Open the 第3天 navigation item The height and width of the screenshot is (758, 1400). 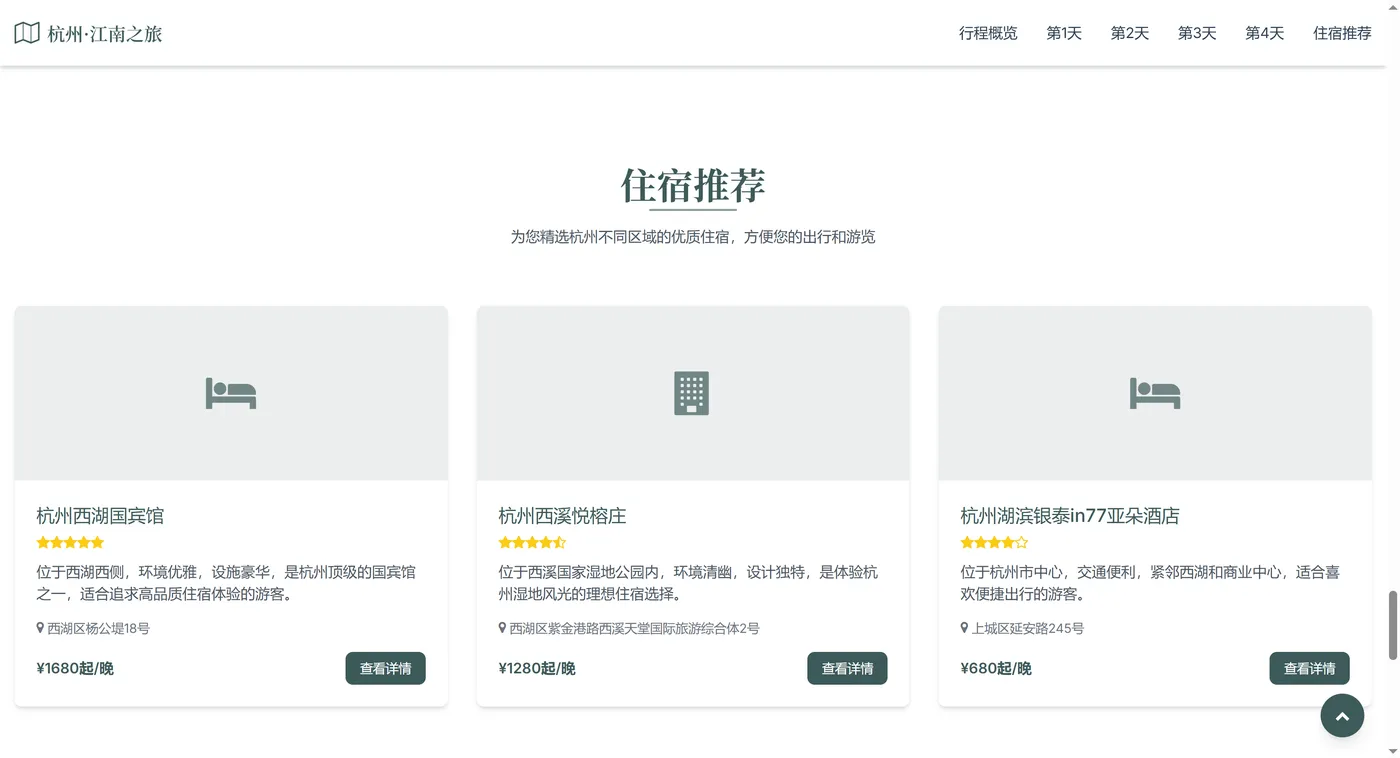(1196, 33)
